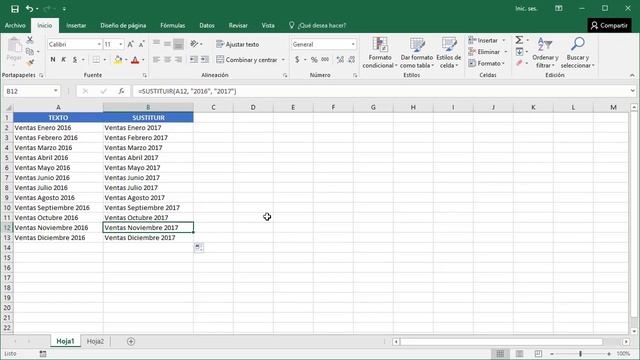This screenshot has height=360, width=640.
Task: Pick the yellow fill color bucket
Action: [118, 60]
